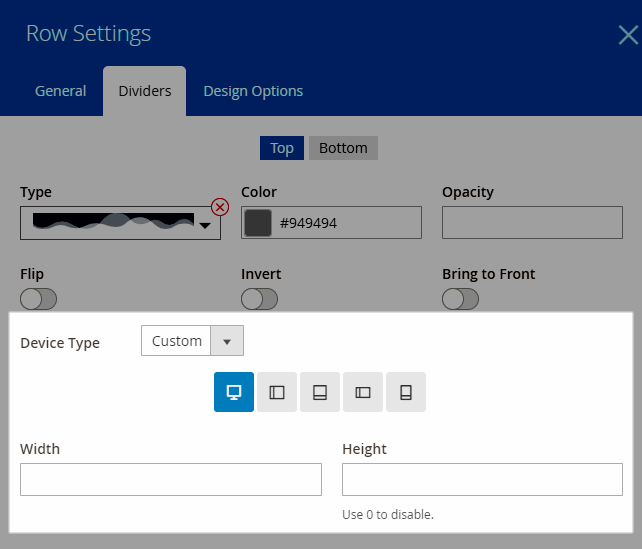Select the tablet landscape device icon
Screen dimensions: 642x549
click(277, 392)
